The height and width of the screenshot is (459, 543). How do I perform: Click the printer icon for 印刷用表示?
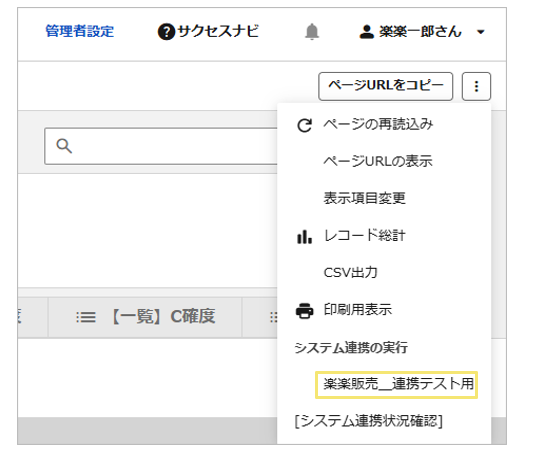pyautogui.click(x=305, y=311)
